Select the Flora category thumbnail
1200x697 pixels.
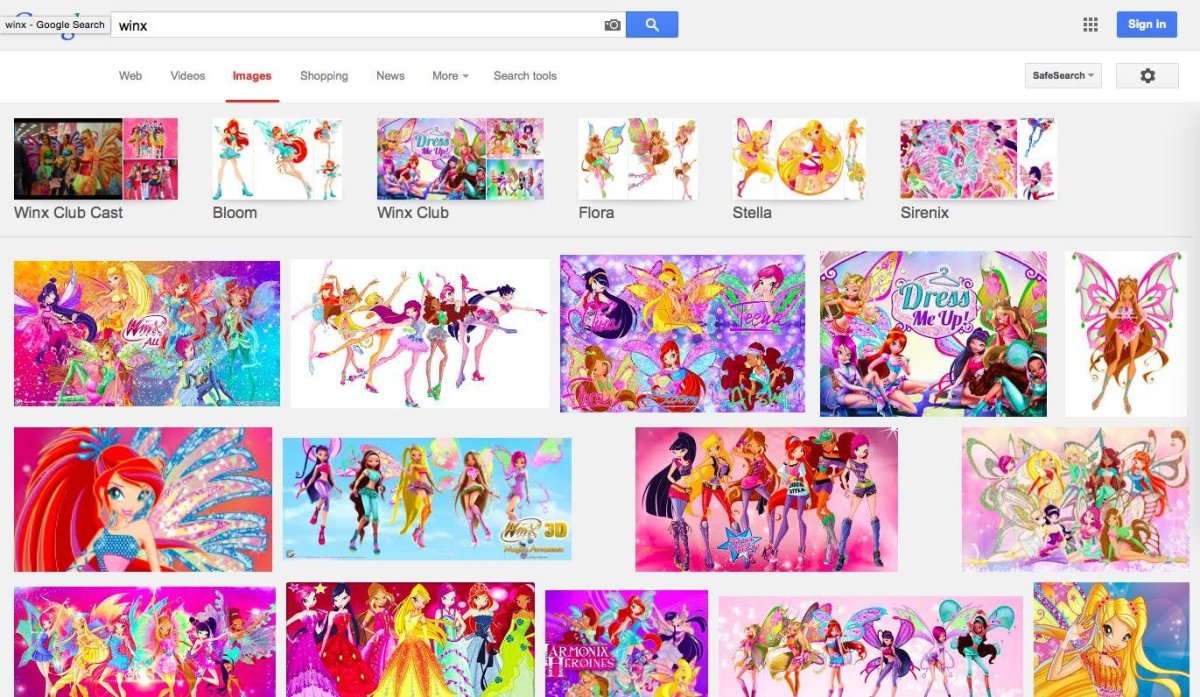point(638,159)
